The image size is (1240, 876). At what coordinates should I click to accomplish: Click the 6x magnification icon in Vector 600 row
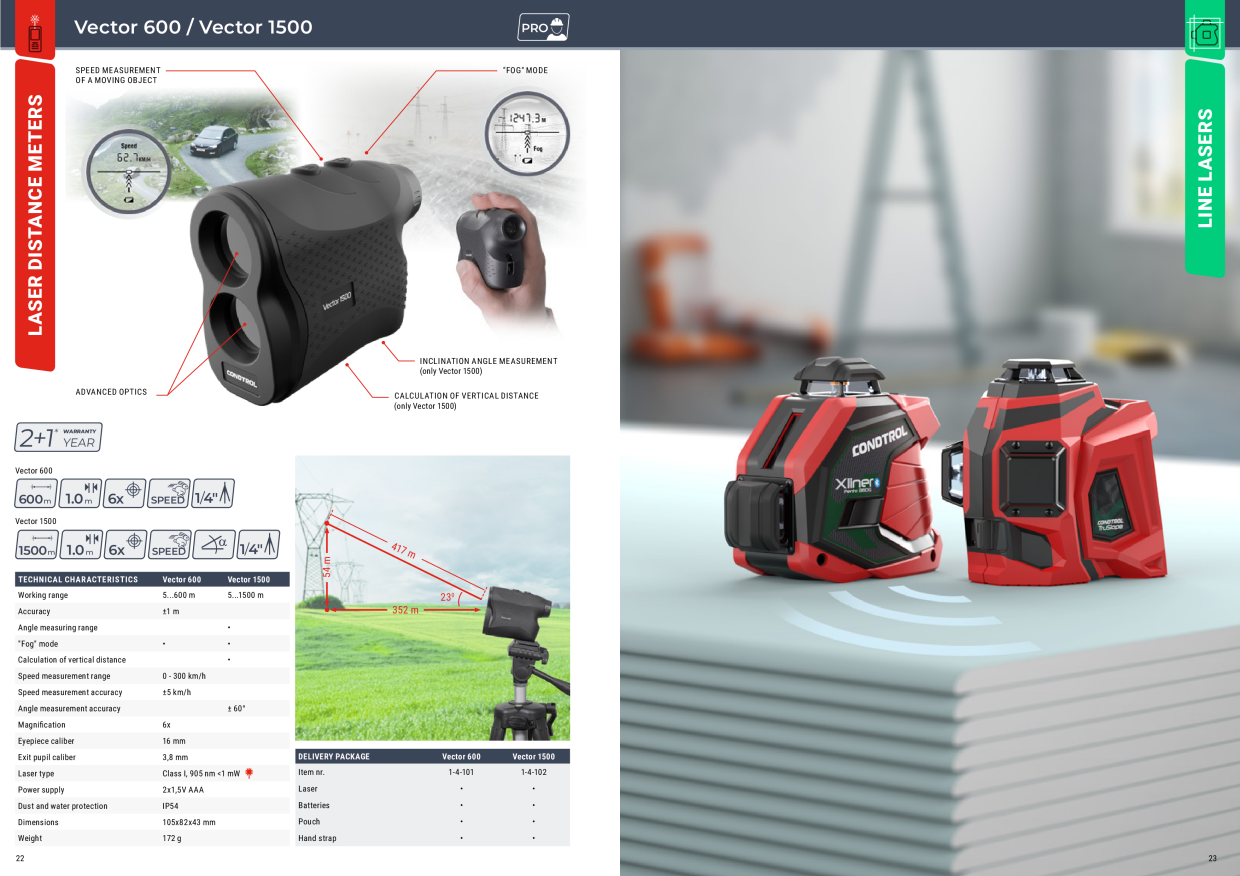[125, 494]
